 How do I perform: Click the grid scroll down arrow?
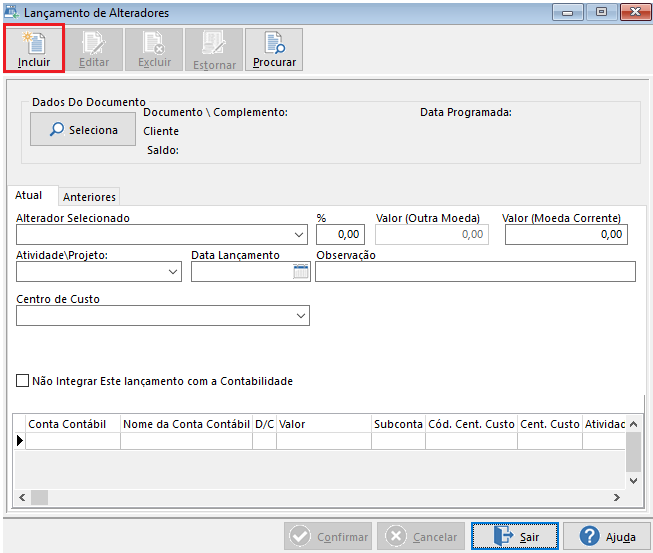point(633,481)
